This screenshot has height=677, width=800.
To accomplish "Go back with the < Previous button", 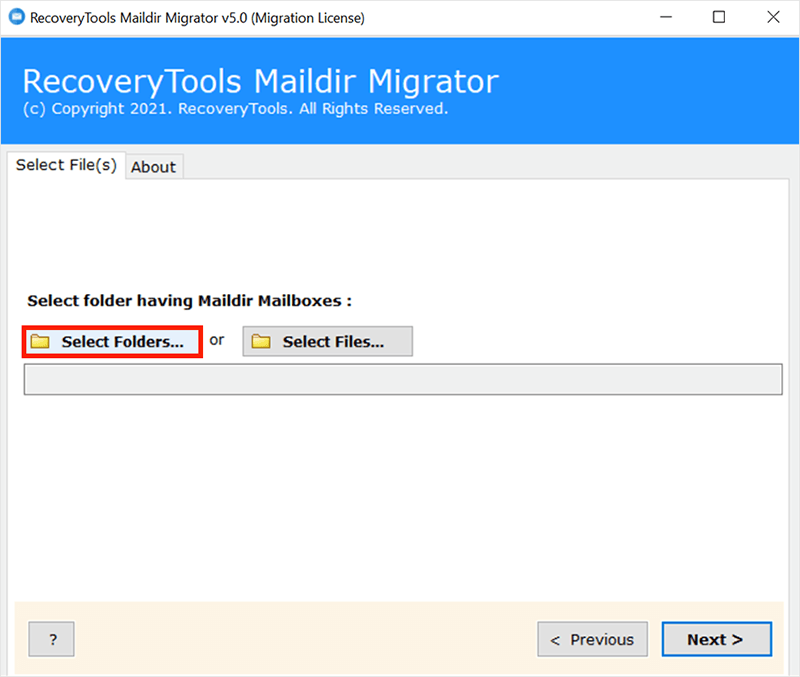I will point(592,639).
